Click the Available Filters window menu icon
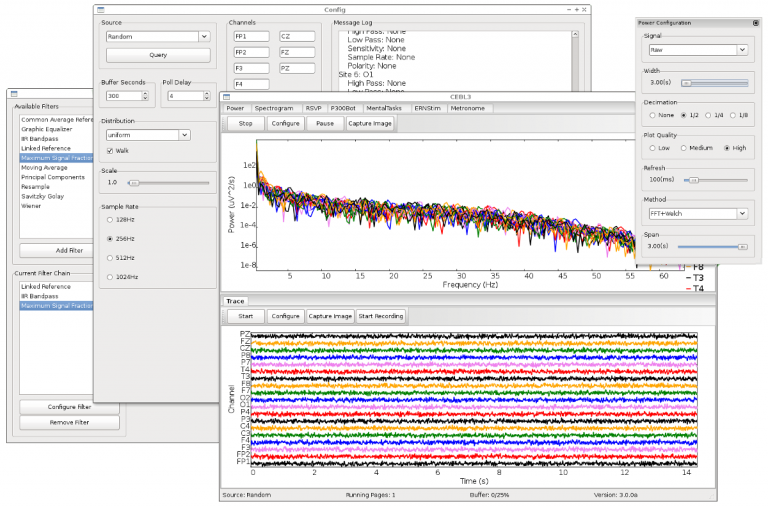This screenshot has height=507, width=768. pos(15,93)
